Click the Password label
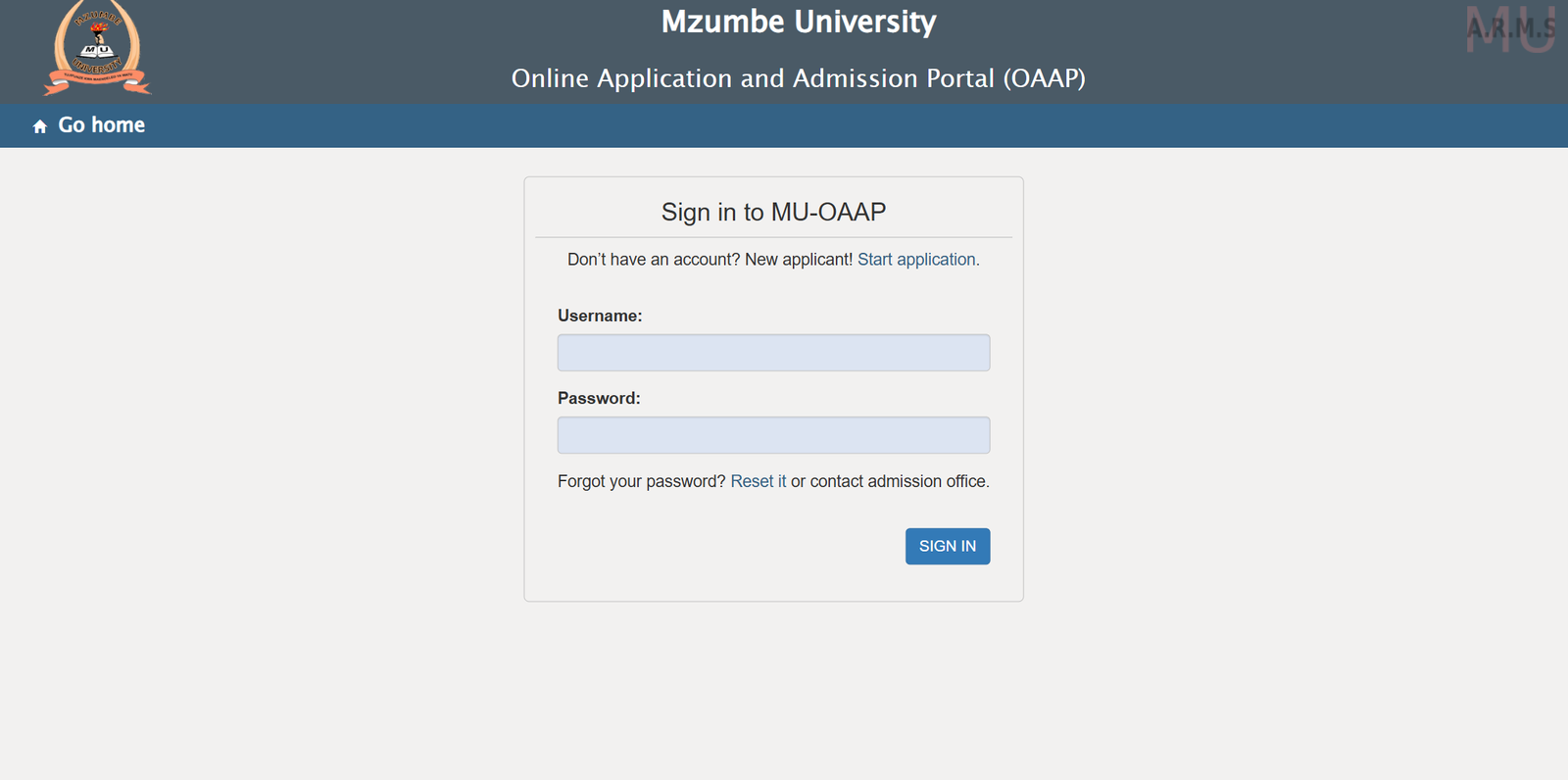The width and height of the screenshot is (1568, 780). pos(599,398)
